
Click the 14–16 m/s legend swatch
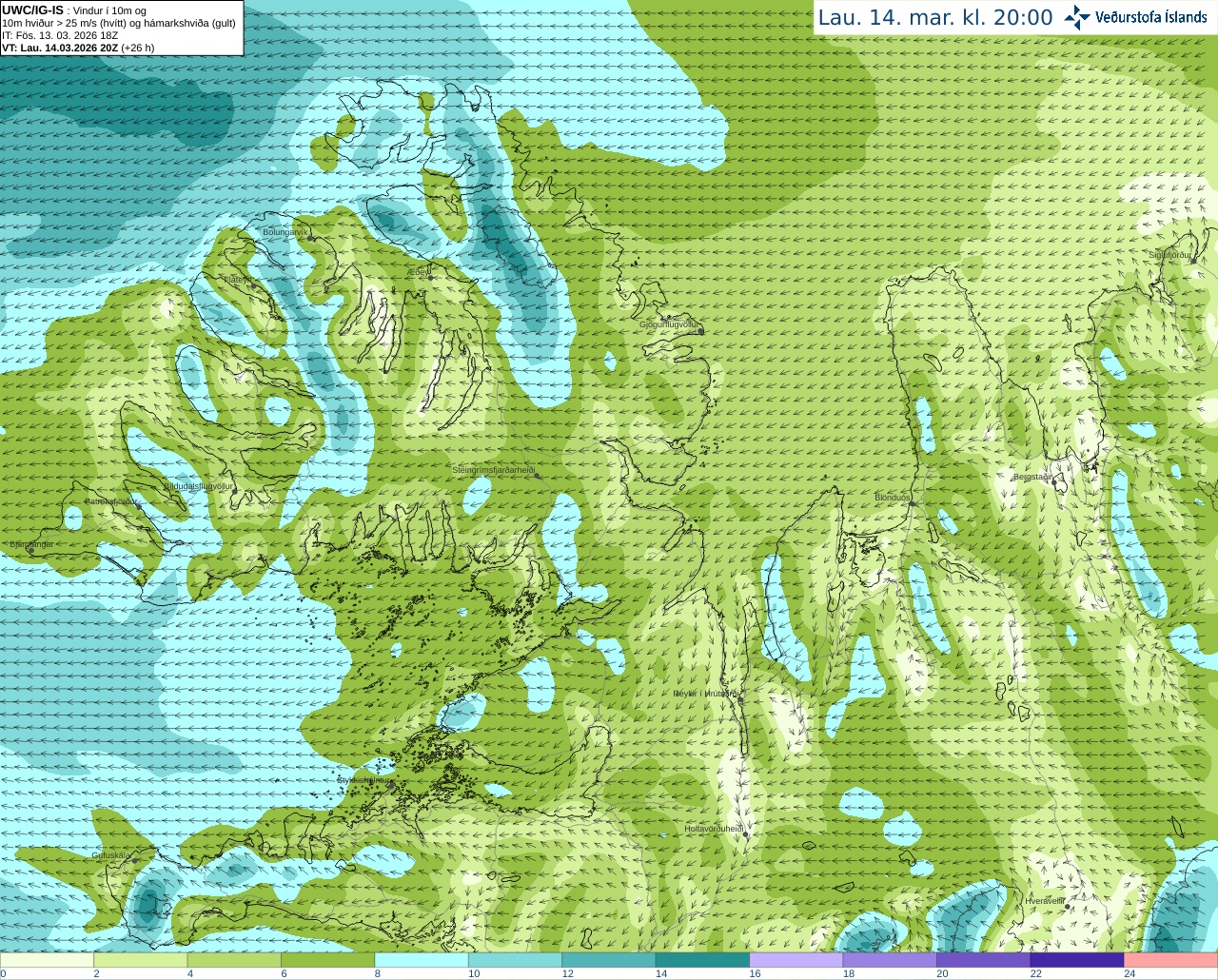[702, 960]
